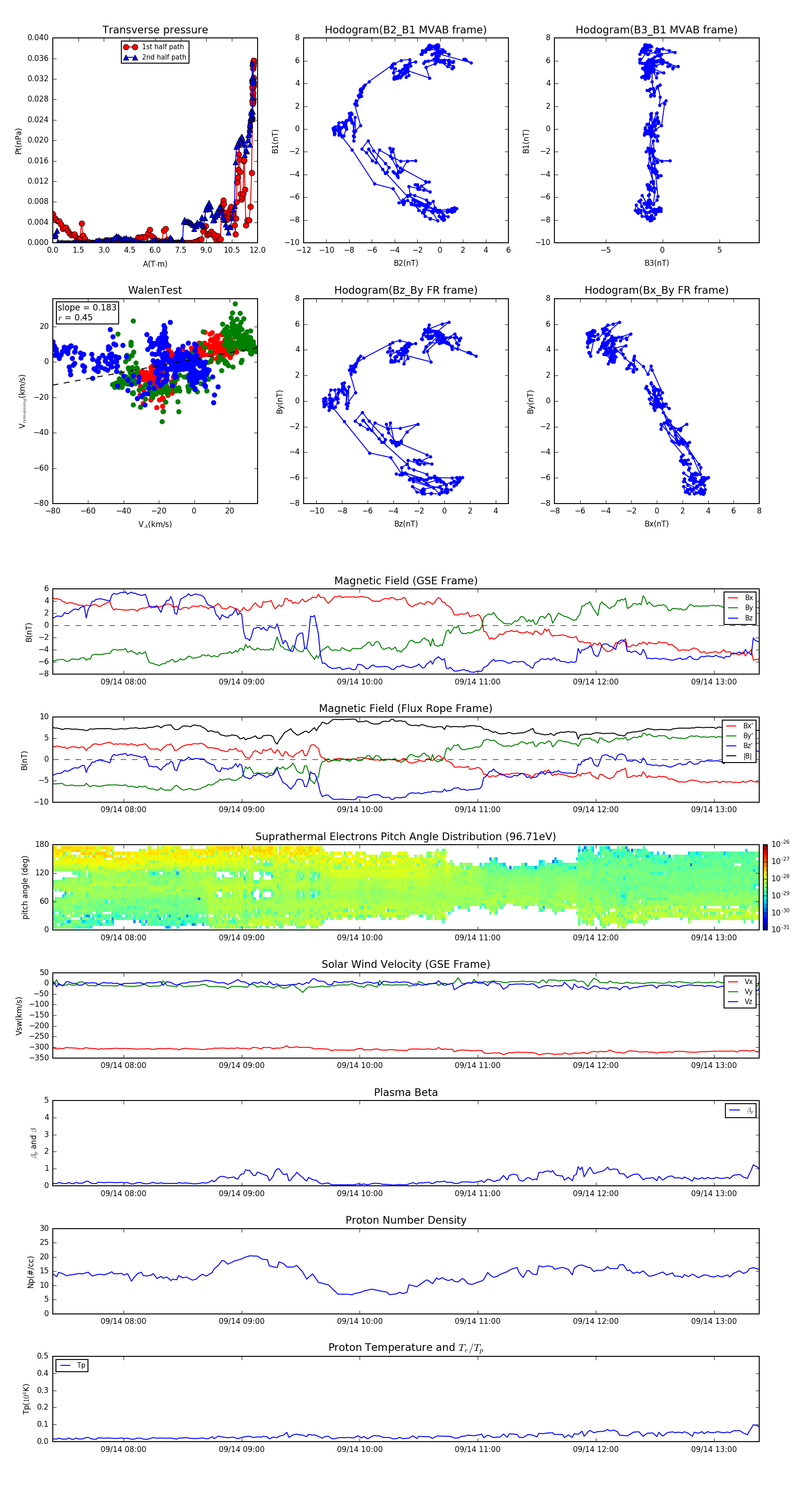Click the 'B2(nT)' x-axis label
Viewport: 812px width, 1489px height.
[406, 263]
